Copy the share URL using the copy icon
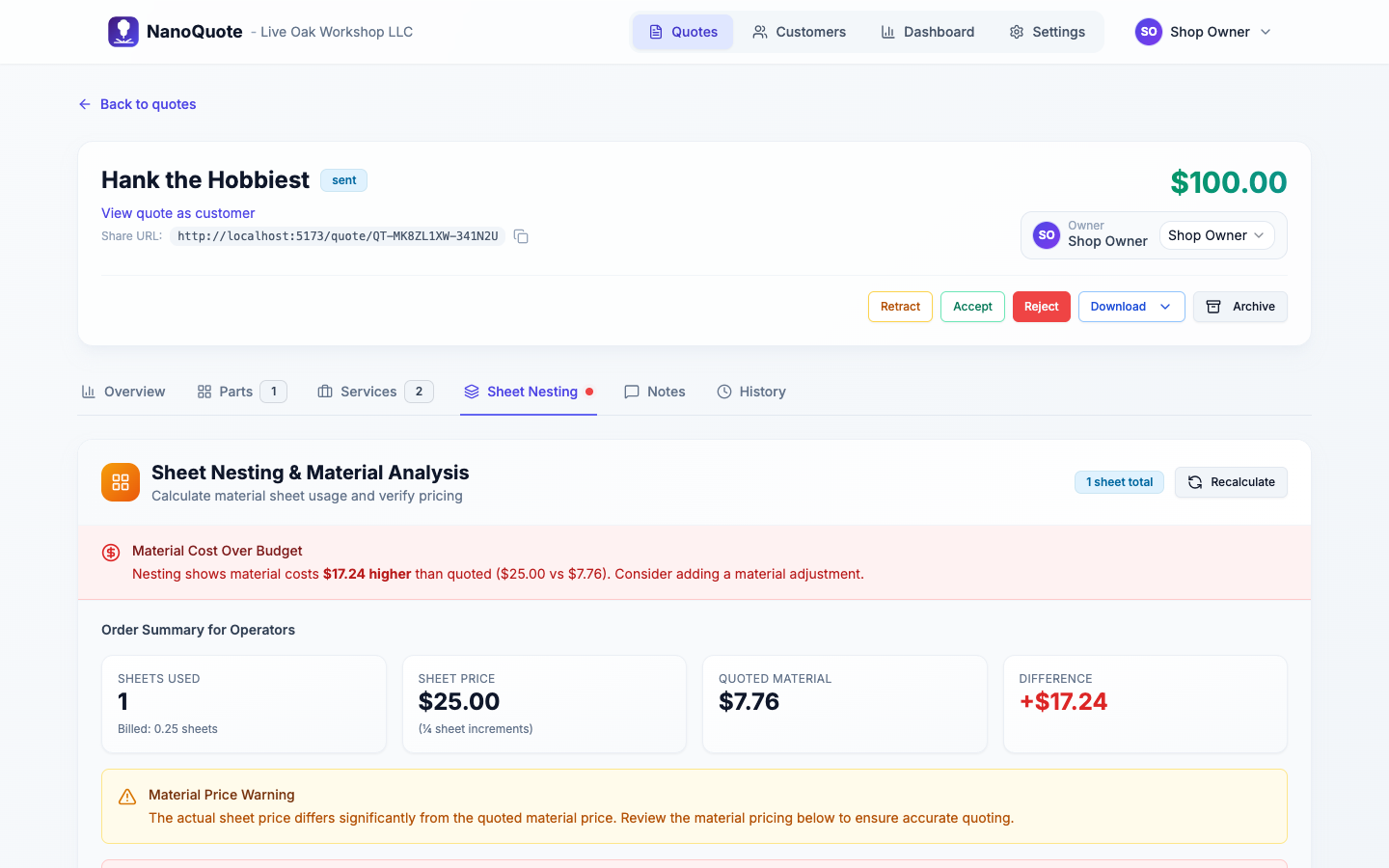The width and height of the screenshot is (1389, 868). (521, 235)
